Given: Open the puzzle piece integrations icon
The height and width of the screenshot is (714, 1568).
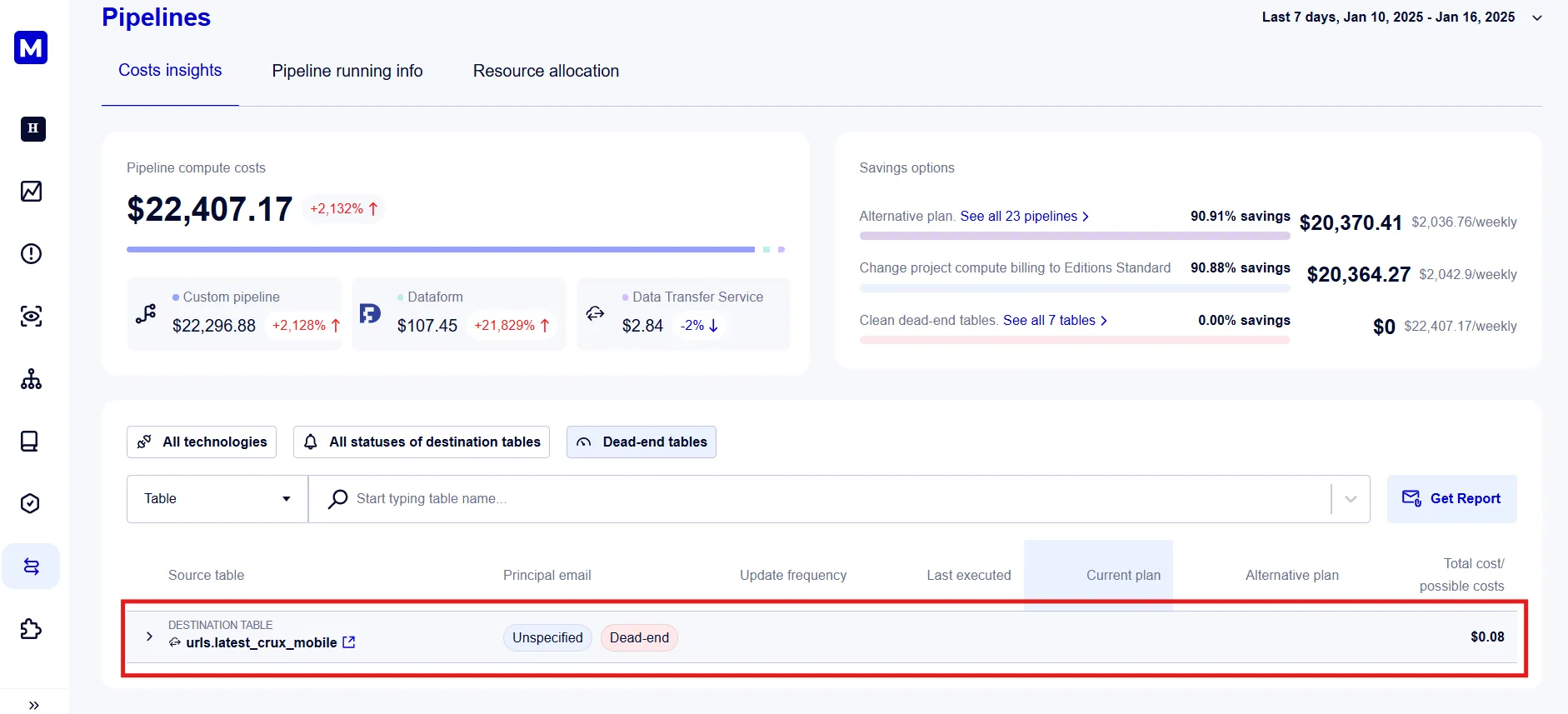Looking at the screenshot, I should point(31,629).
